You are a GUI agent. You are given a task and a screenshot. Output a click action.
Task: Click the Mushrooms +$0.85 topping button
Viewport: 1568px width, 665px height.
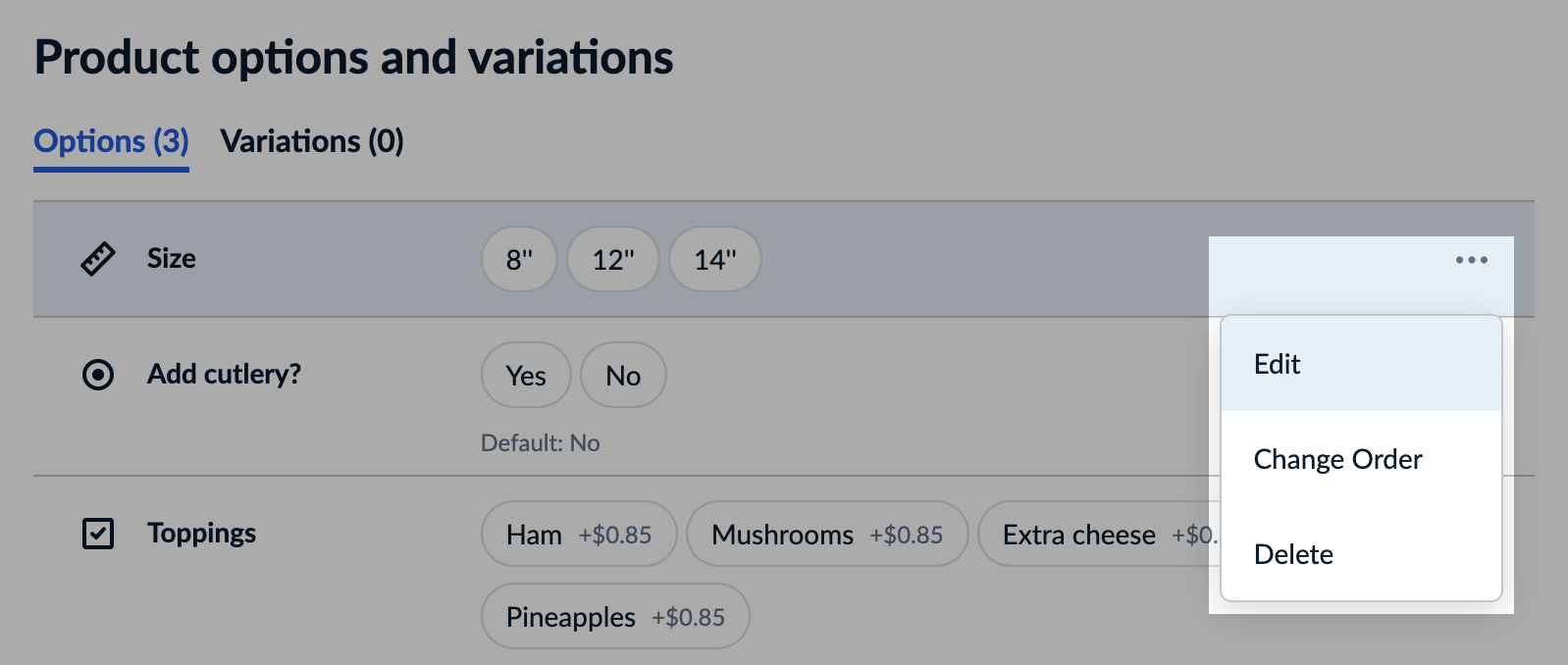pos(827,534)
